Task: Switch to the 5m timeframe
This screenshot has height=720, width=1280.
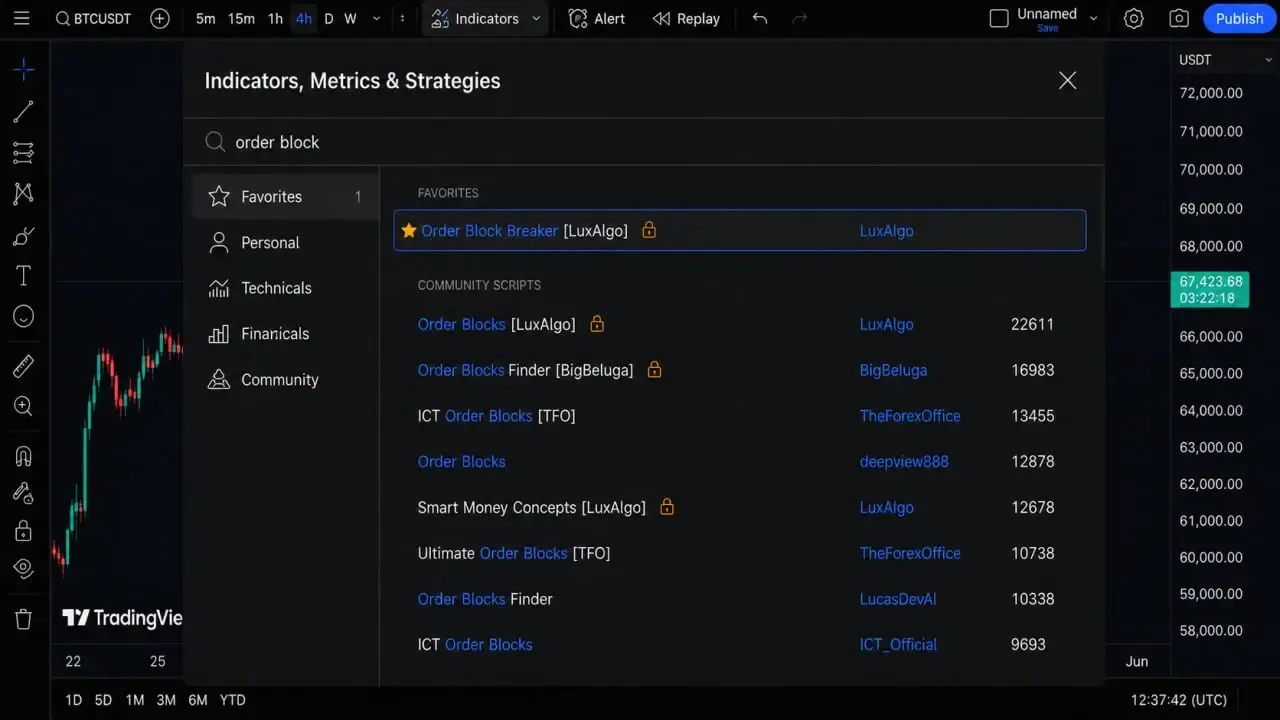Action: click(205, 19)
